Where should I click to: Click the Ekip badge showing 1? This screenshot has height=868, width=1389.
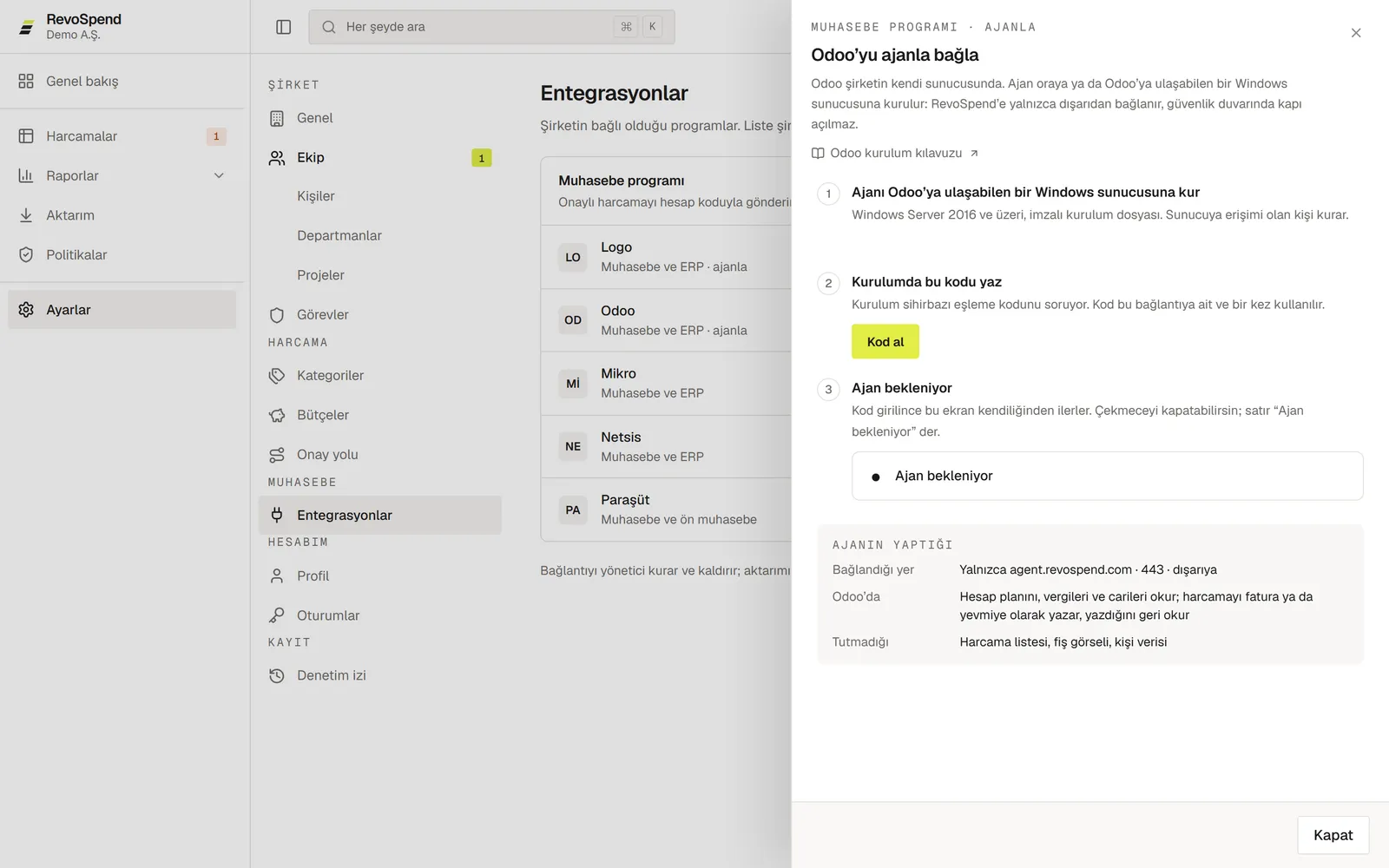point(482,158)
